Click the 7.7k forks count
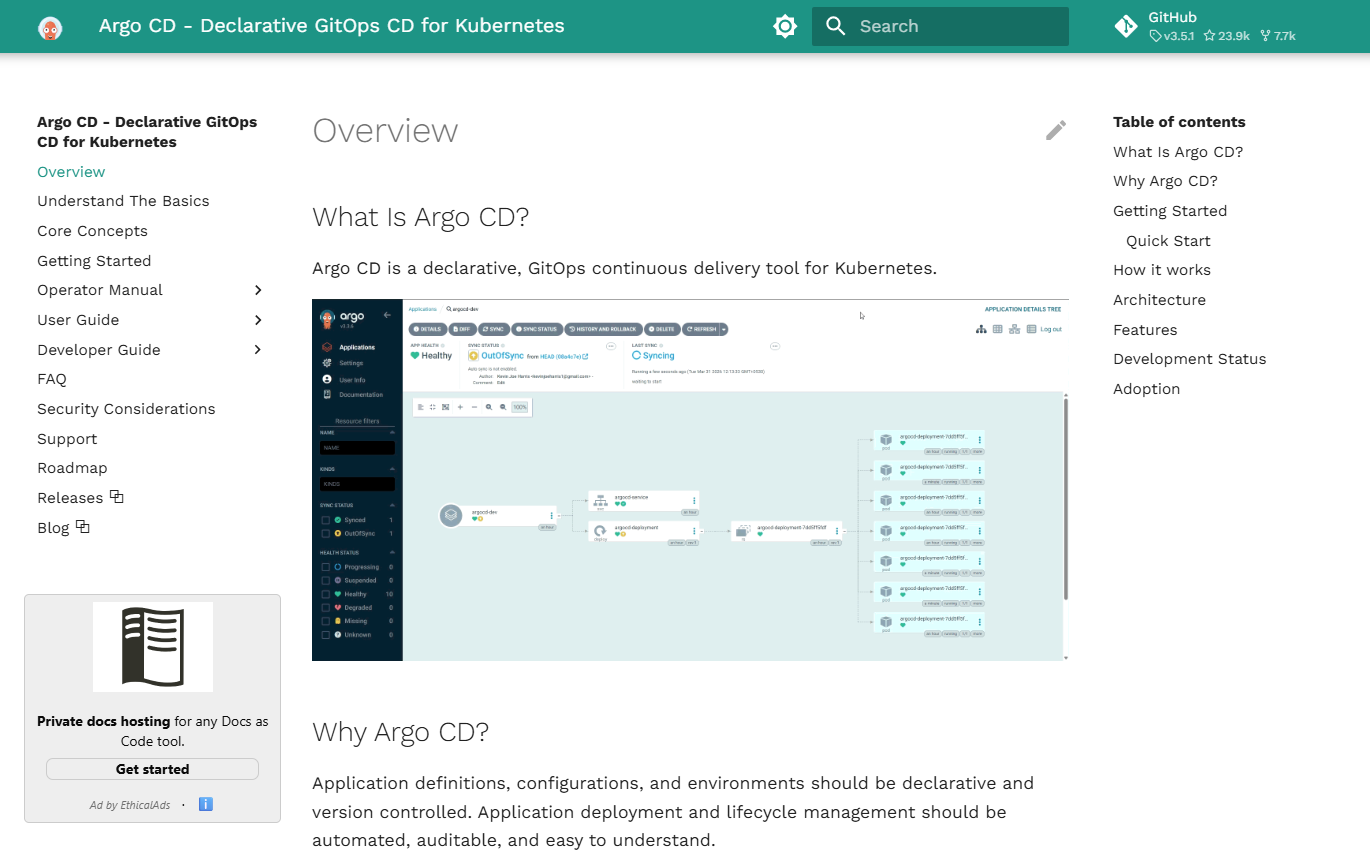The width and height of the screenshot is (1370, 863). tap(1278, 36)
